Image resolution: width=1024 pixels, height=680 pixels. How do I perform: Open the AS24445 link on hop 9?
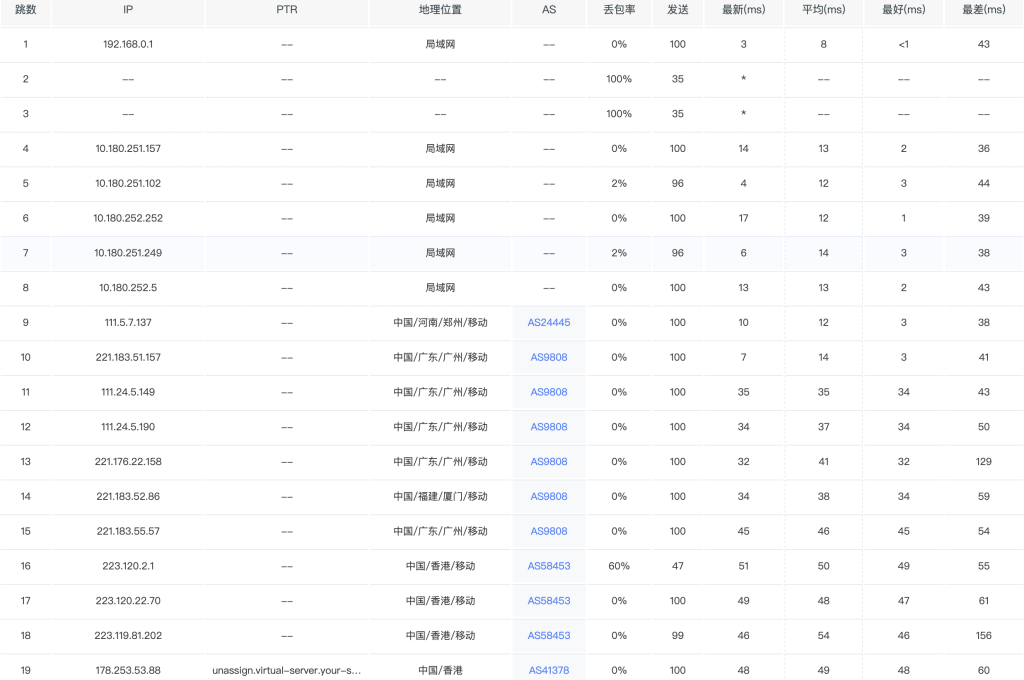pyautogui.click(x=547, y=322)
